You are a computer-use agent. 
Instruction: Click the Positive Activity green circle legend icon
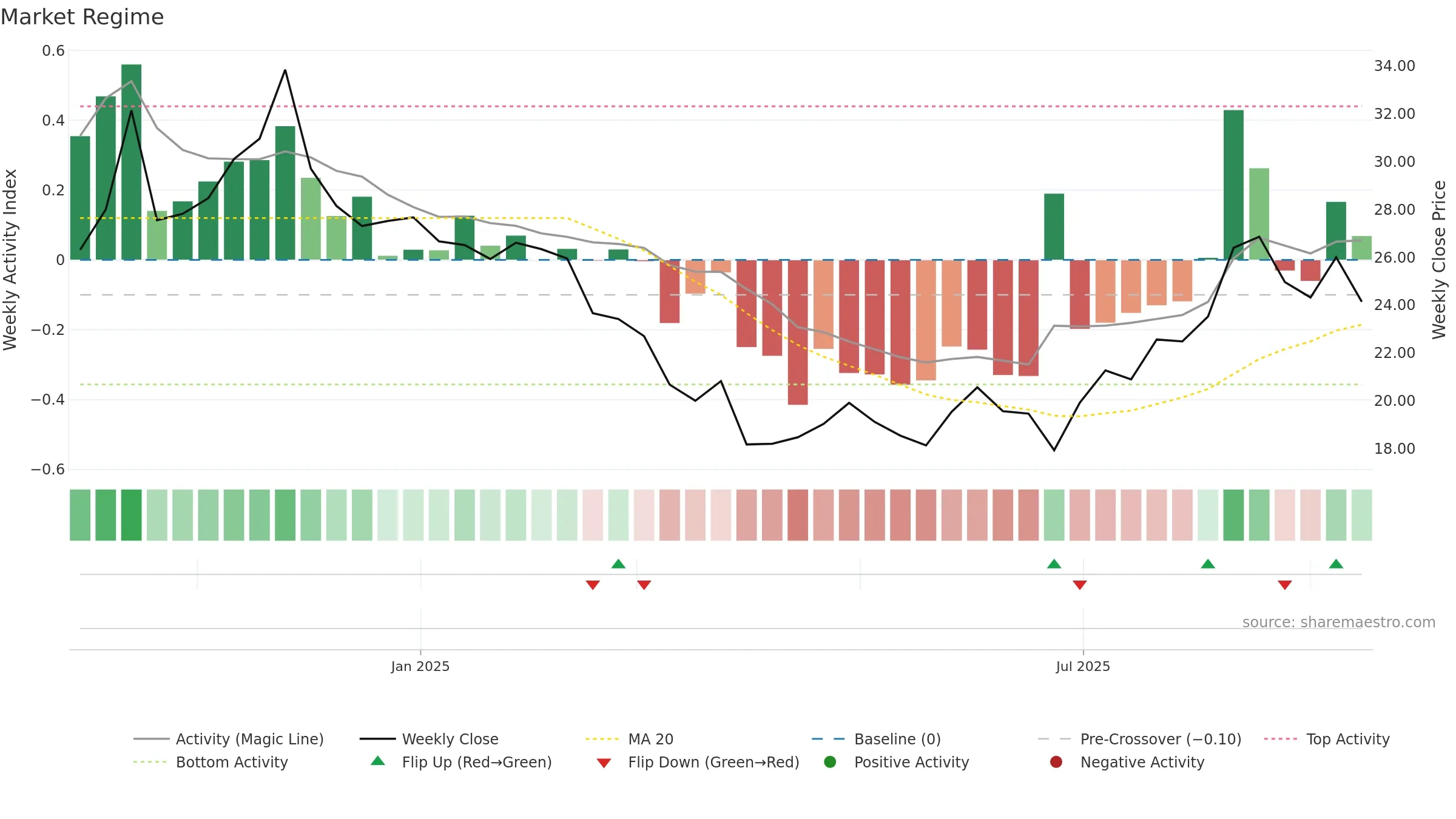point(830,761)
